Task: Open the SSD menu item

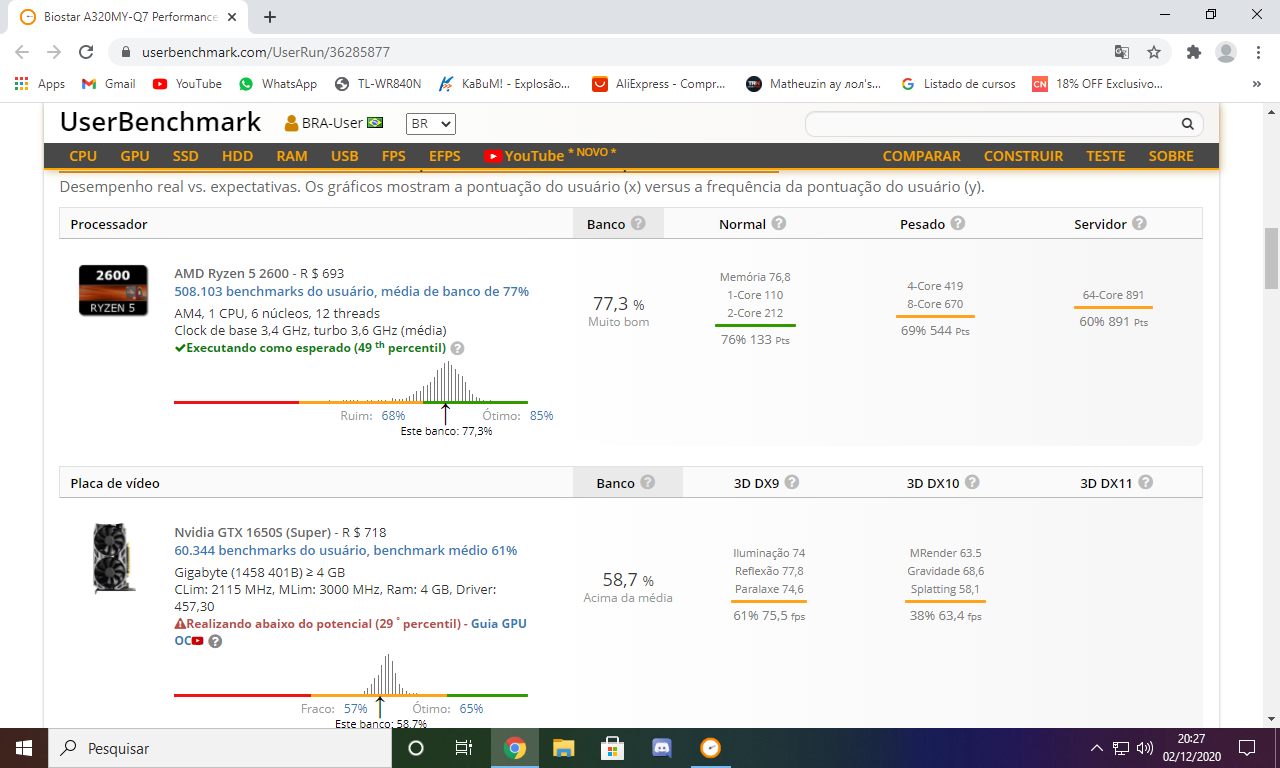Action: point(186,156)
